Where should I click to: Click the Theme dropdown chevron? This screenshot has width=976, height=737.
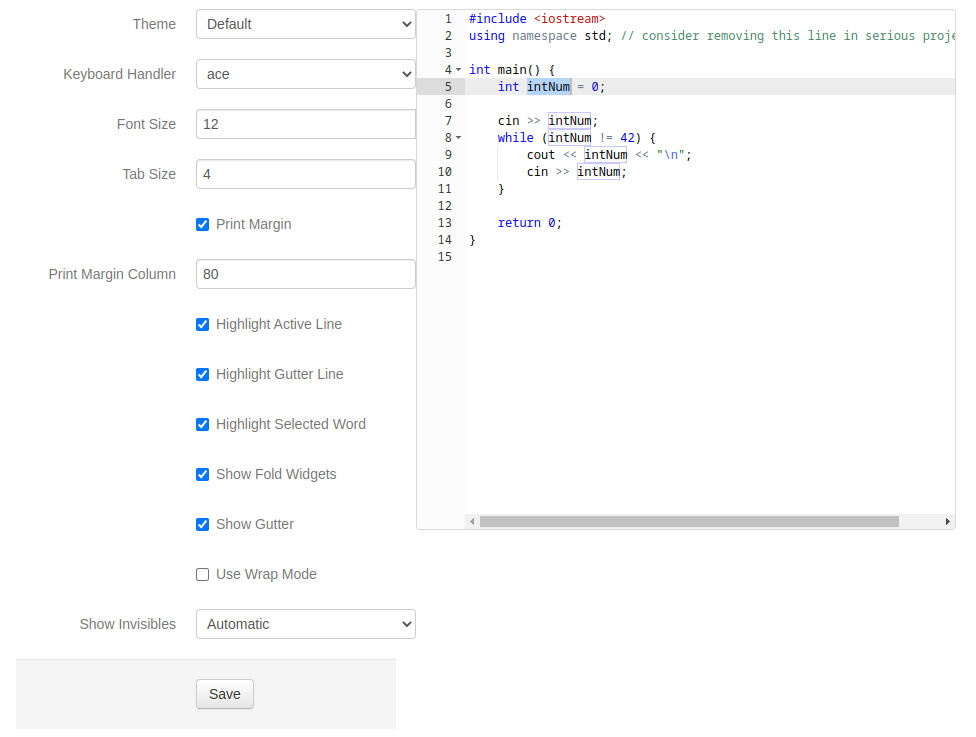pyautogui.click(x=404, y=23)
